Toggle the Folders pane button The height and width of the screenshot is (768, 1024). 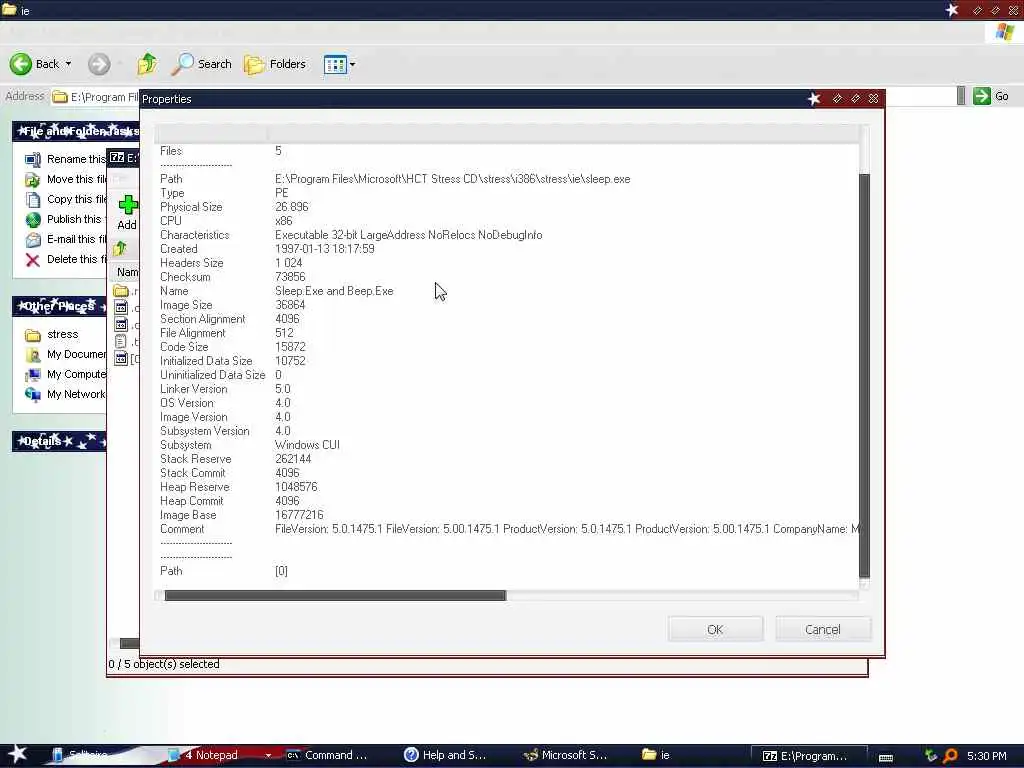(275, 64)
